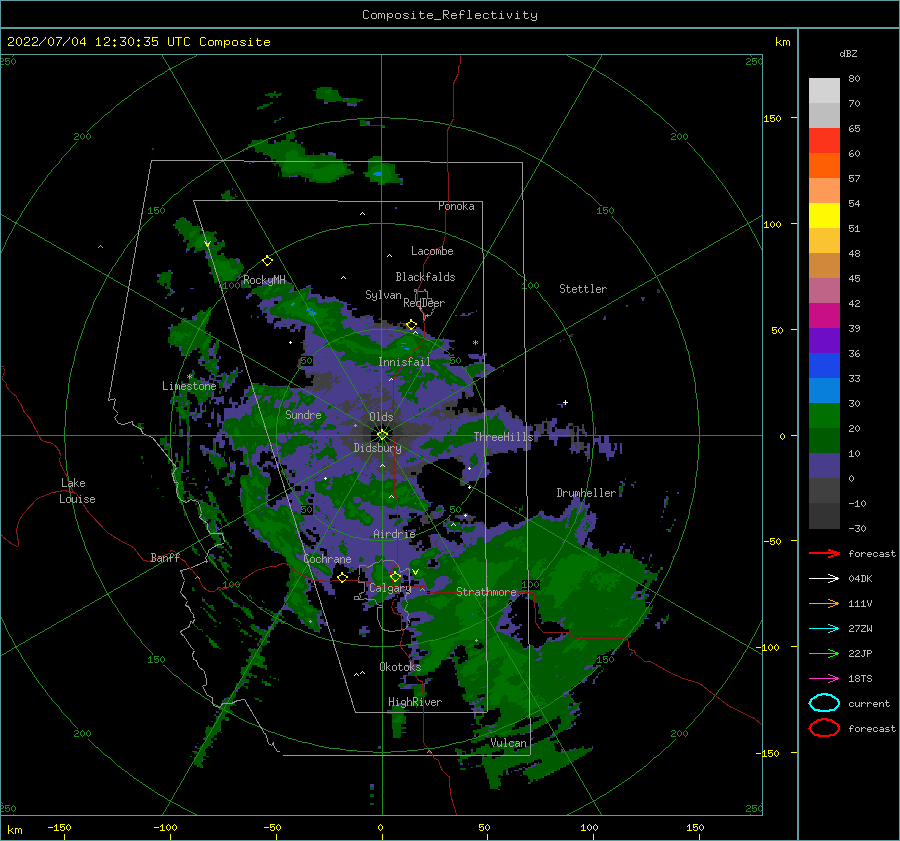Click the ThreeHills label

(x=503, y=437)
